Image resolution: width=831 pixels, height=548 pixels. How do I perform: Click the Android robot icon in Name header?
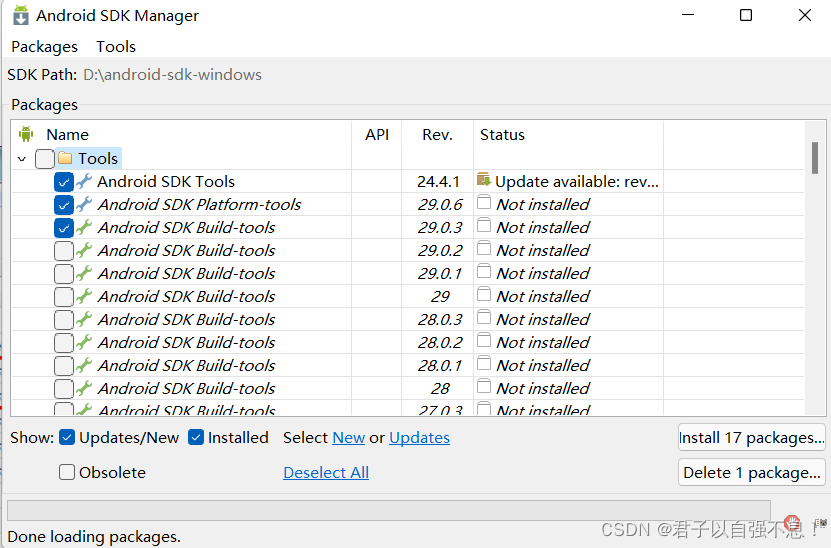pyautogui.click(x=25, y=134)
